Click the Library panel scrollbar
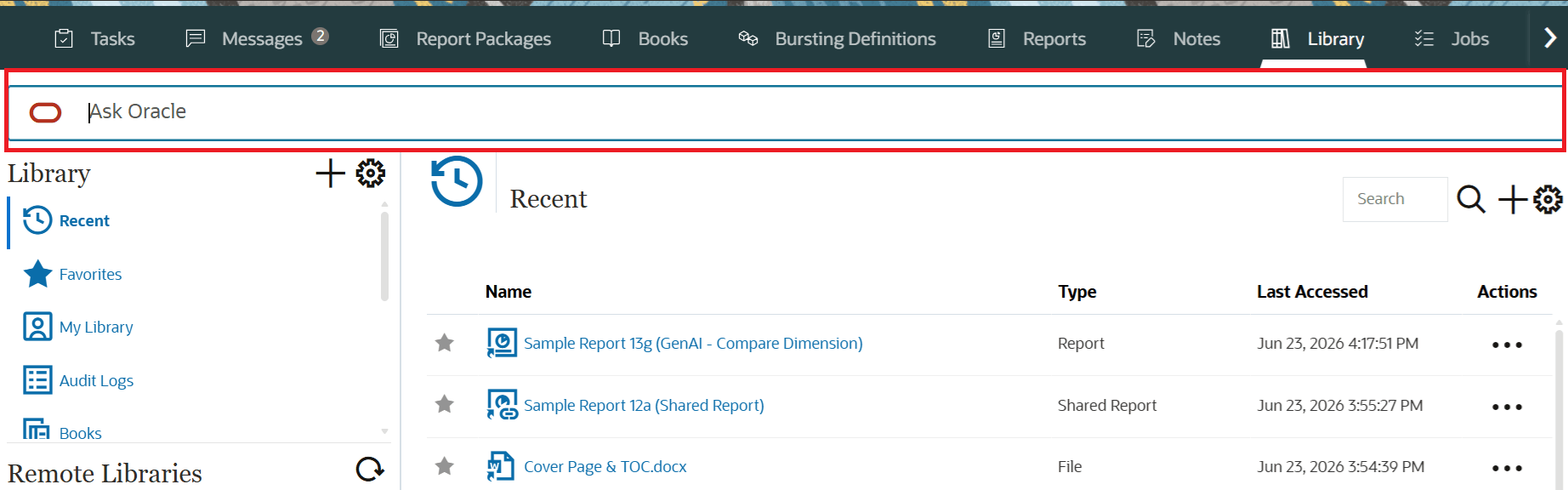The width and height of the screenshot is (1568, 490). tap(384, 255)
